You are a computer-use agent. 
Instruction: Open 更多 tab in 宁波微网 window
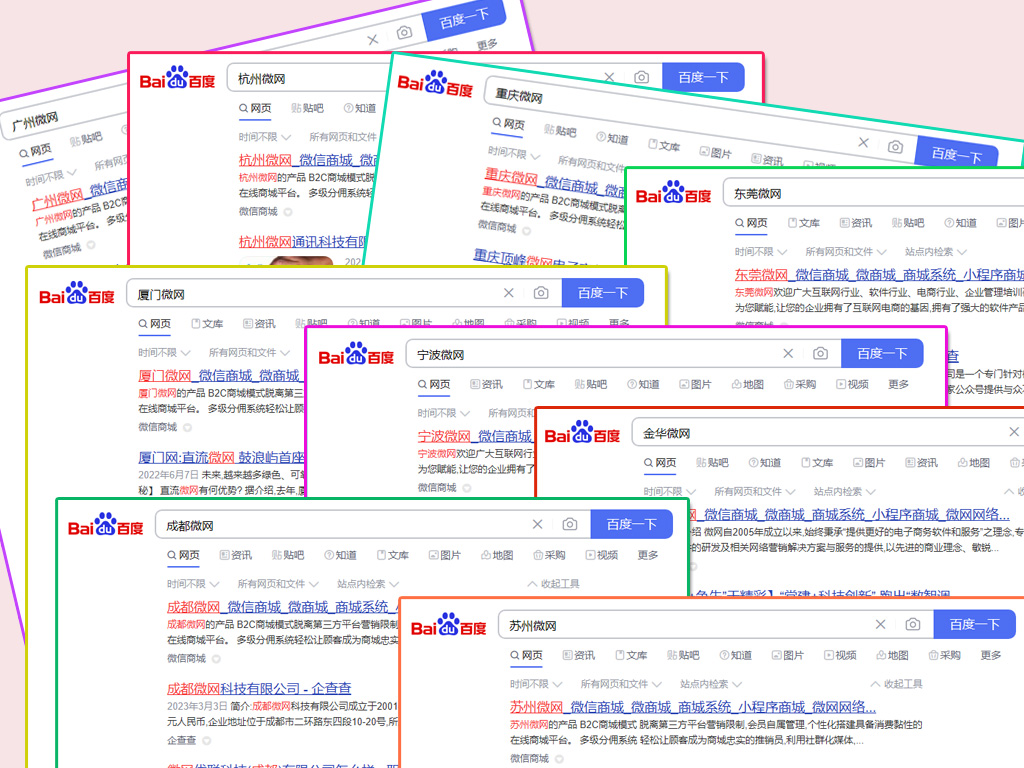coord(899,385)
